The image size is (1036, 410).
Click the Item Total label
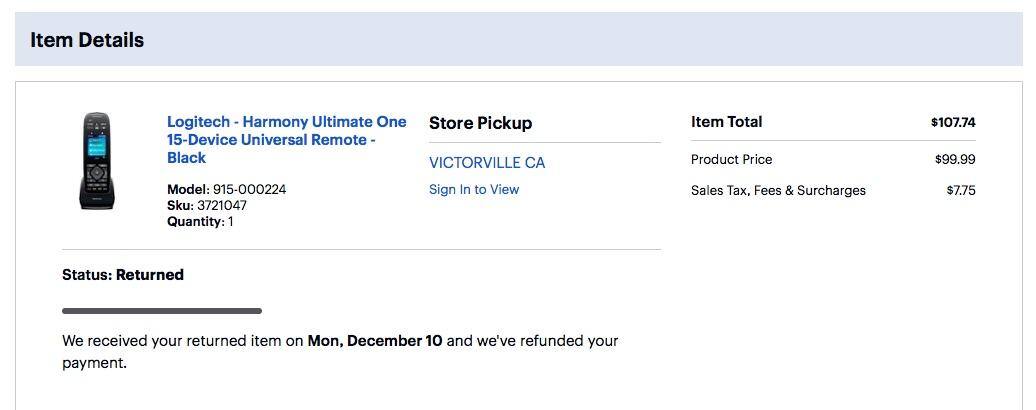(726, 122)
